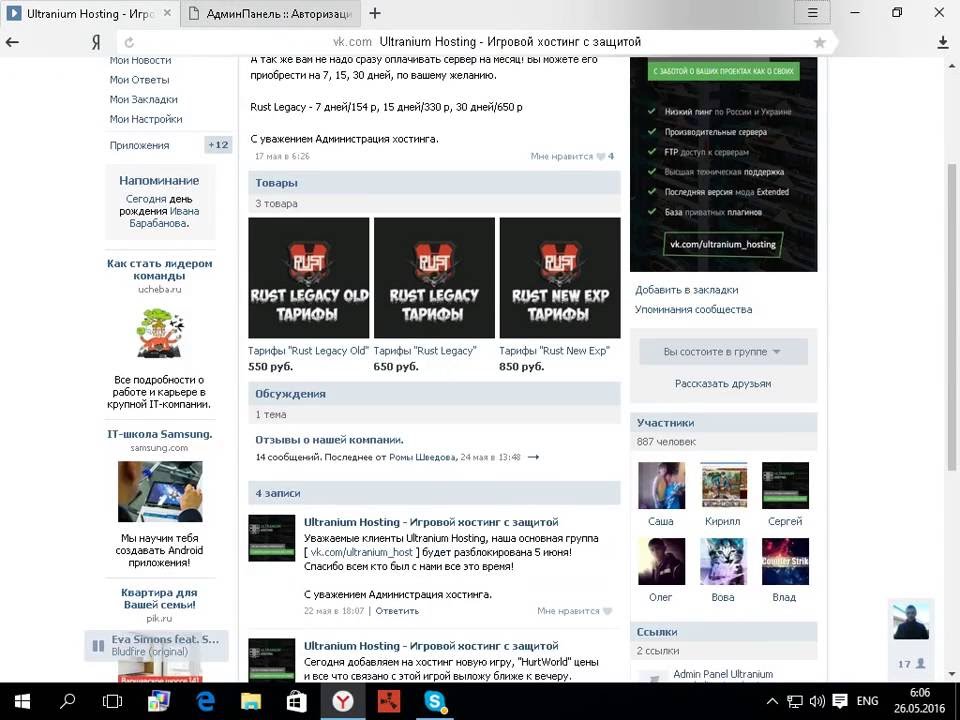Open member Олег avatar
The image size is (960, 720).
point(661,561)
